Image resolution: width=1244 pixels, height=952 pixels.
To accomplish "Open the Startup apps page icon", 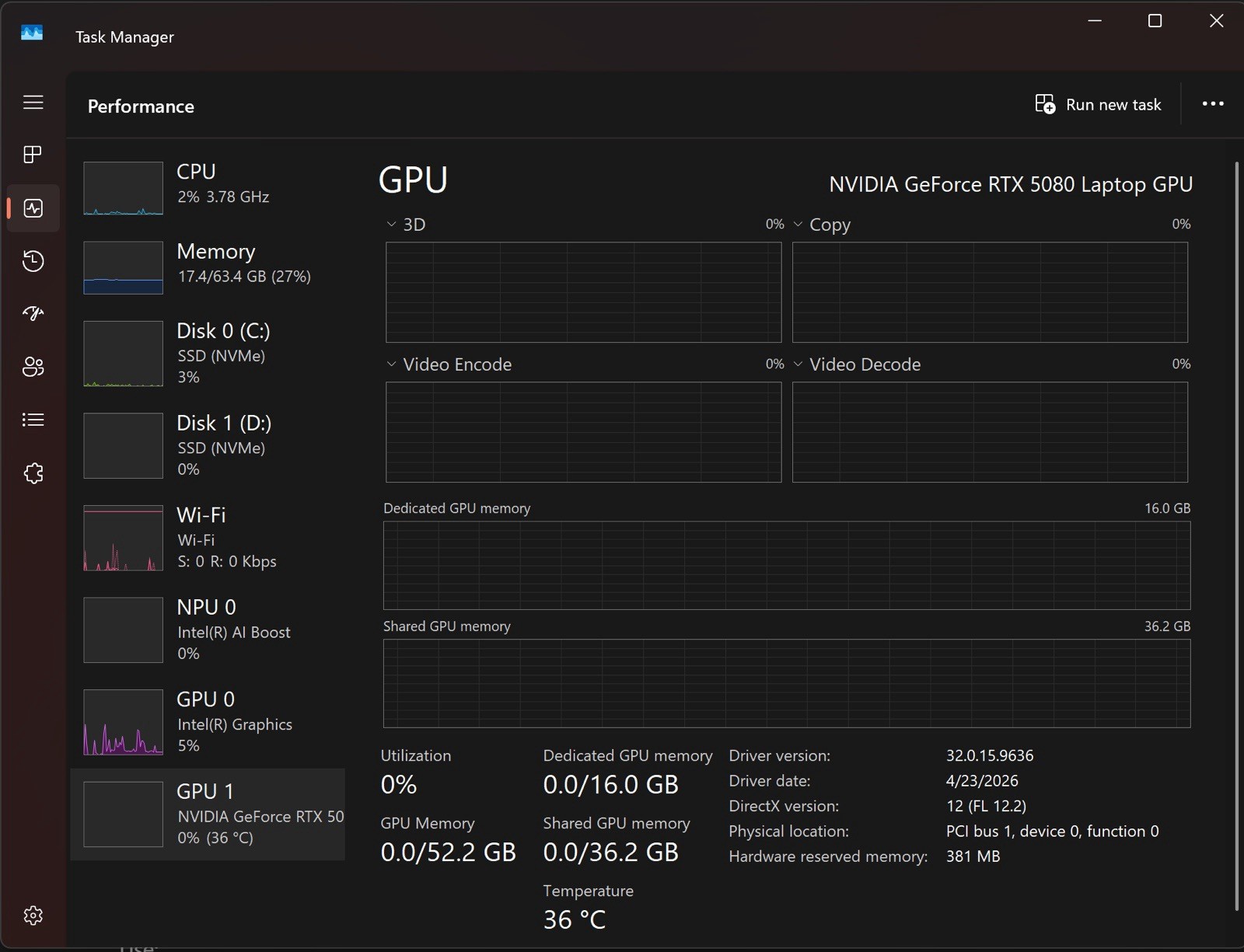I will 33,314.
